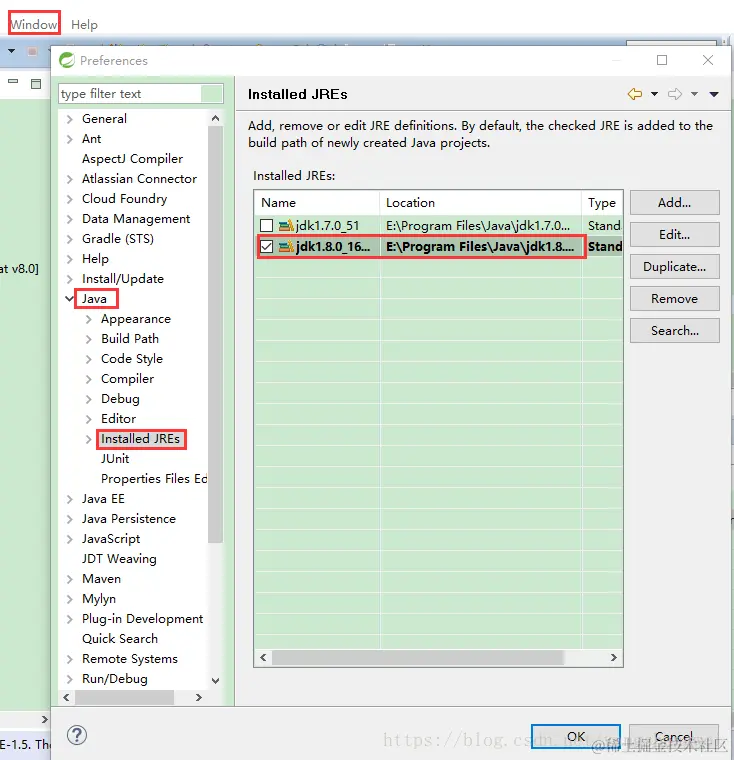Viewport: 734px width, 760px height.
Task: Open the view menu dropdown triangle
Action: click(714, 94)
